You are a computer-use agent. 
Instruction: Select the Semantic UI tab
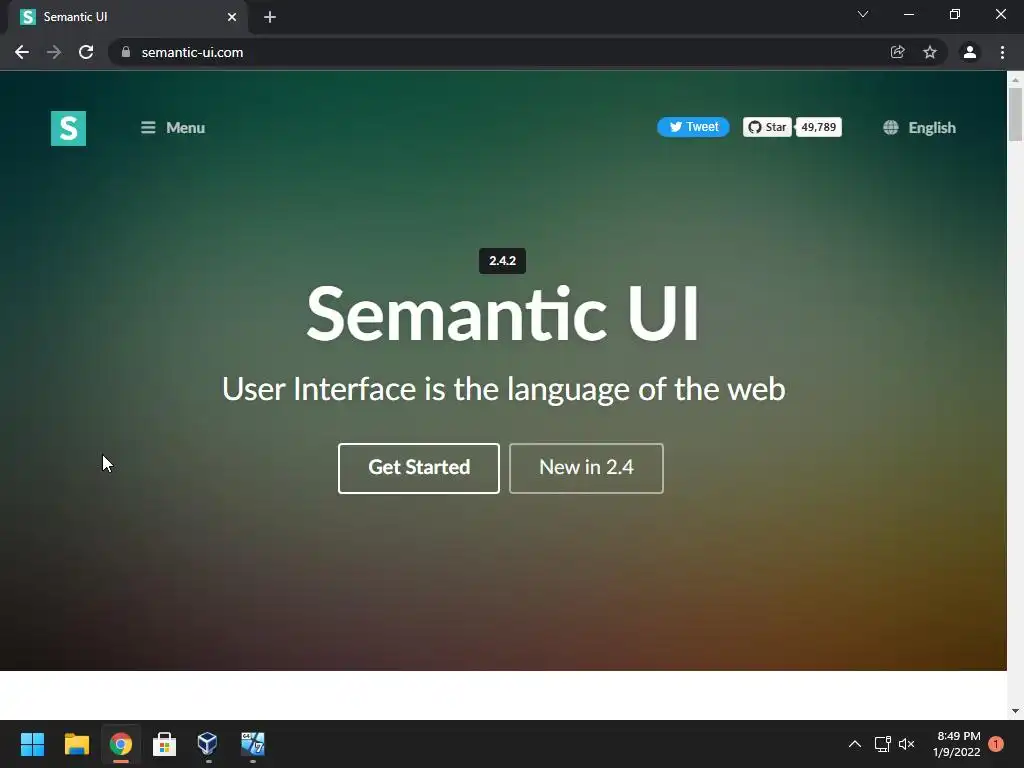pos(127,17)
